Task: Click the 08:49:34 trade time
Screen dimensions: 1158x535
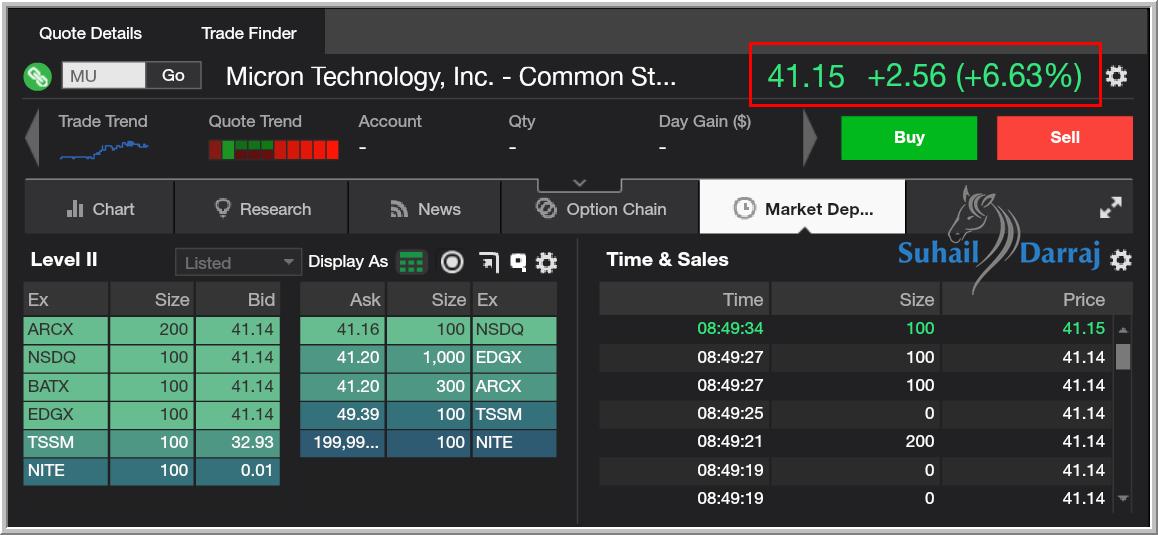Action: pyautogui.click(x=730, y=328)
